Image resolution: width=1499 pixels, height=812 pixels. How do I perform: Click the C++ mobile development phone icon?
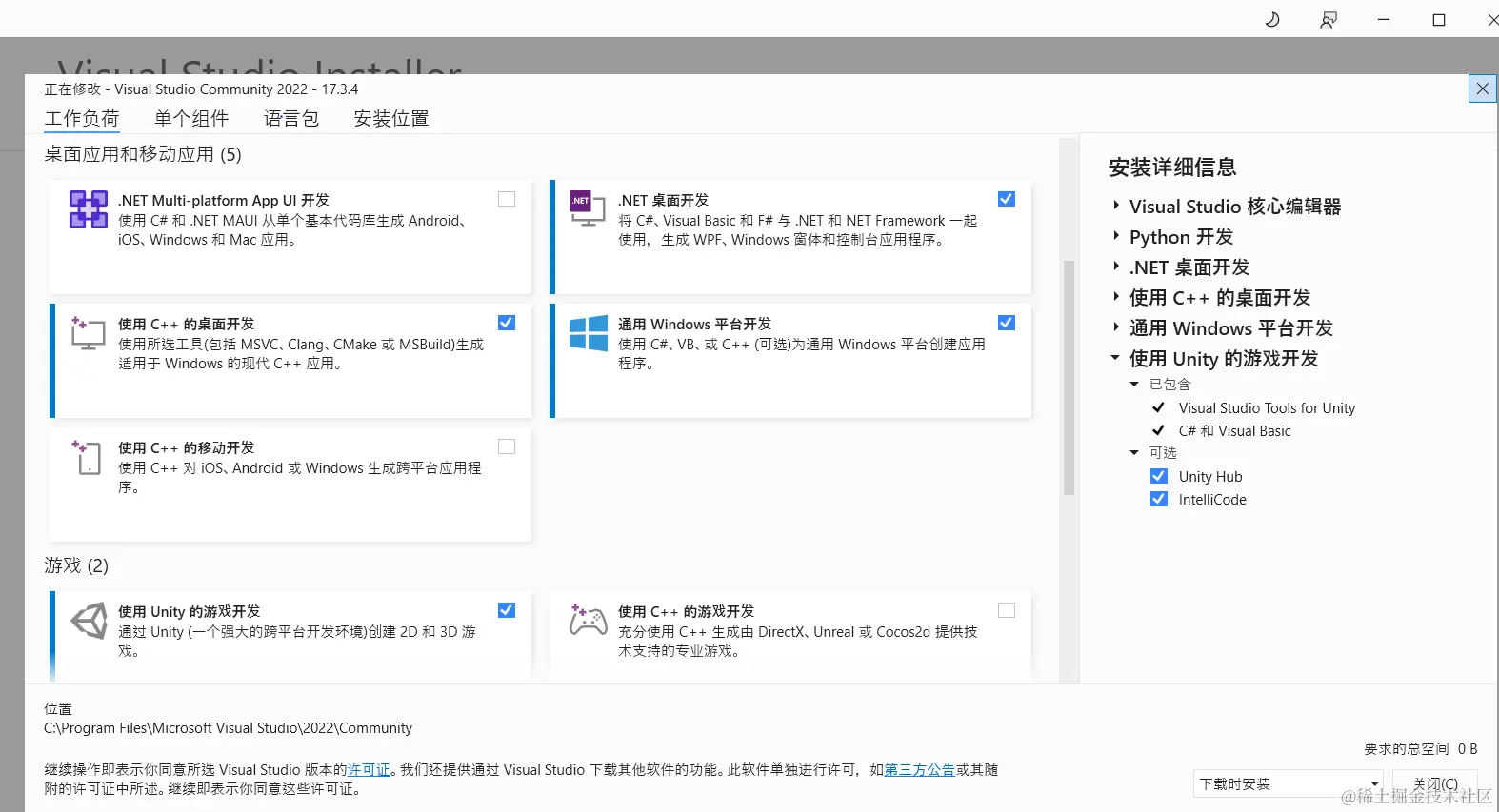88,457
